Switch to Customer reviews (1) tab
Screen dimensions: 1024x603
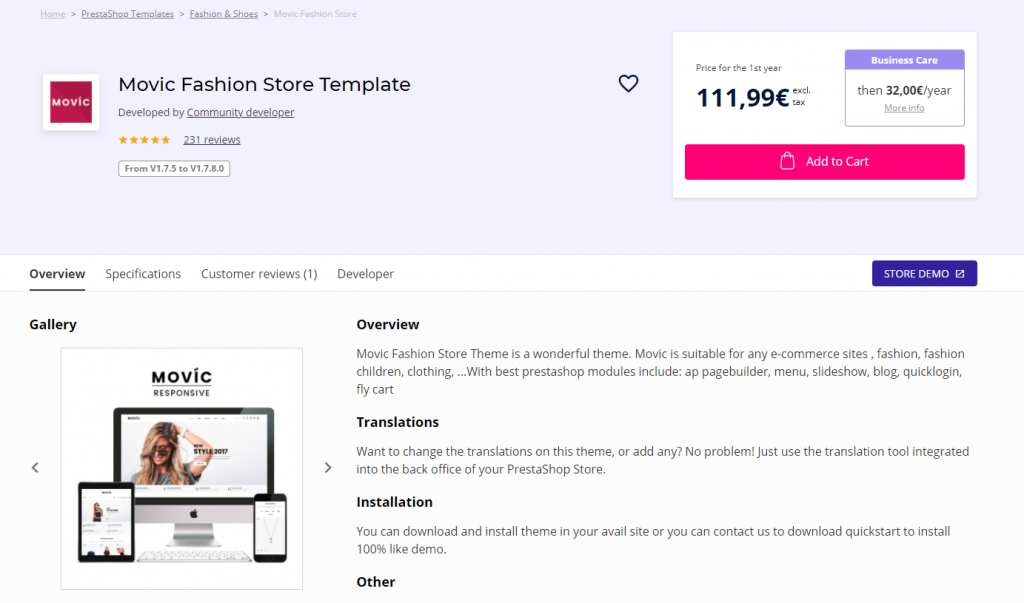point(259,274)
